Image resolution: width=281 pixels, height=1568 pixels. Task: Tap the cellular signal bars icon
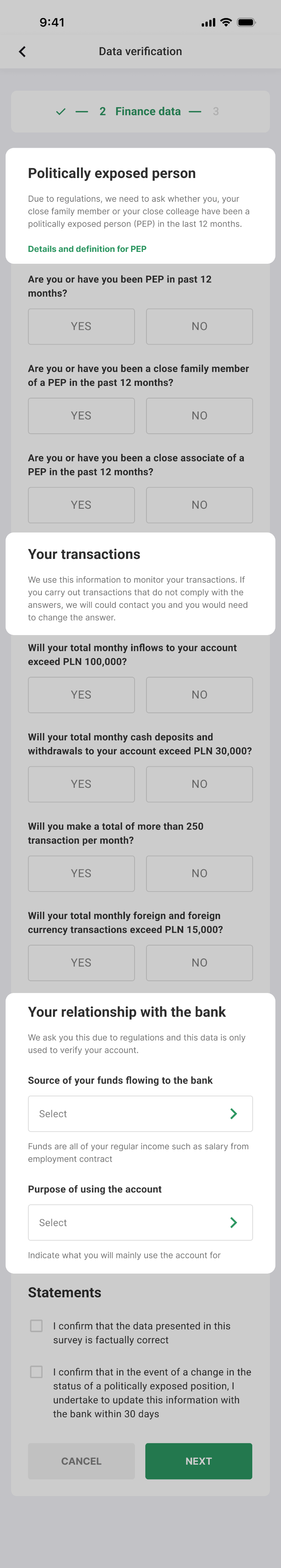208,23
